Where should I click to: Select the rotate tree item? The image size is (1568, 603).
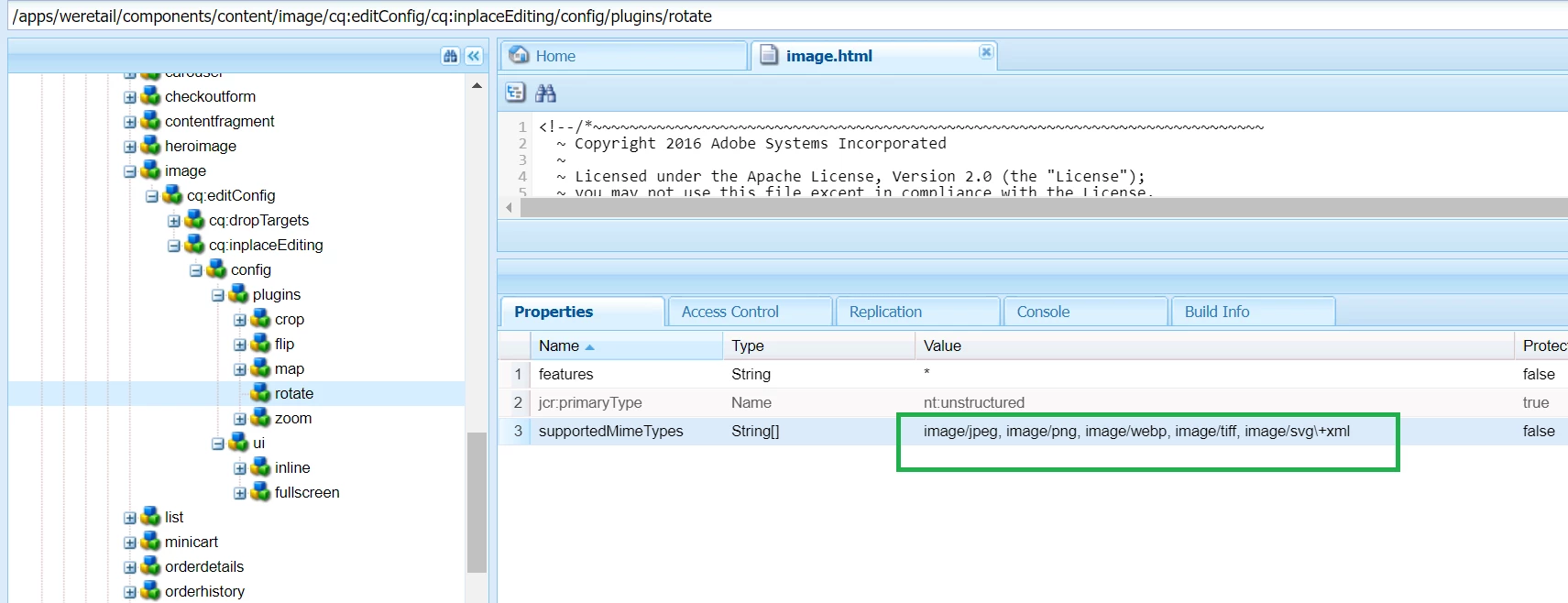pyautogui.click(x=236, y=393)
